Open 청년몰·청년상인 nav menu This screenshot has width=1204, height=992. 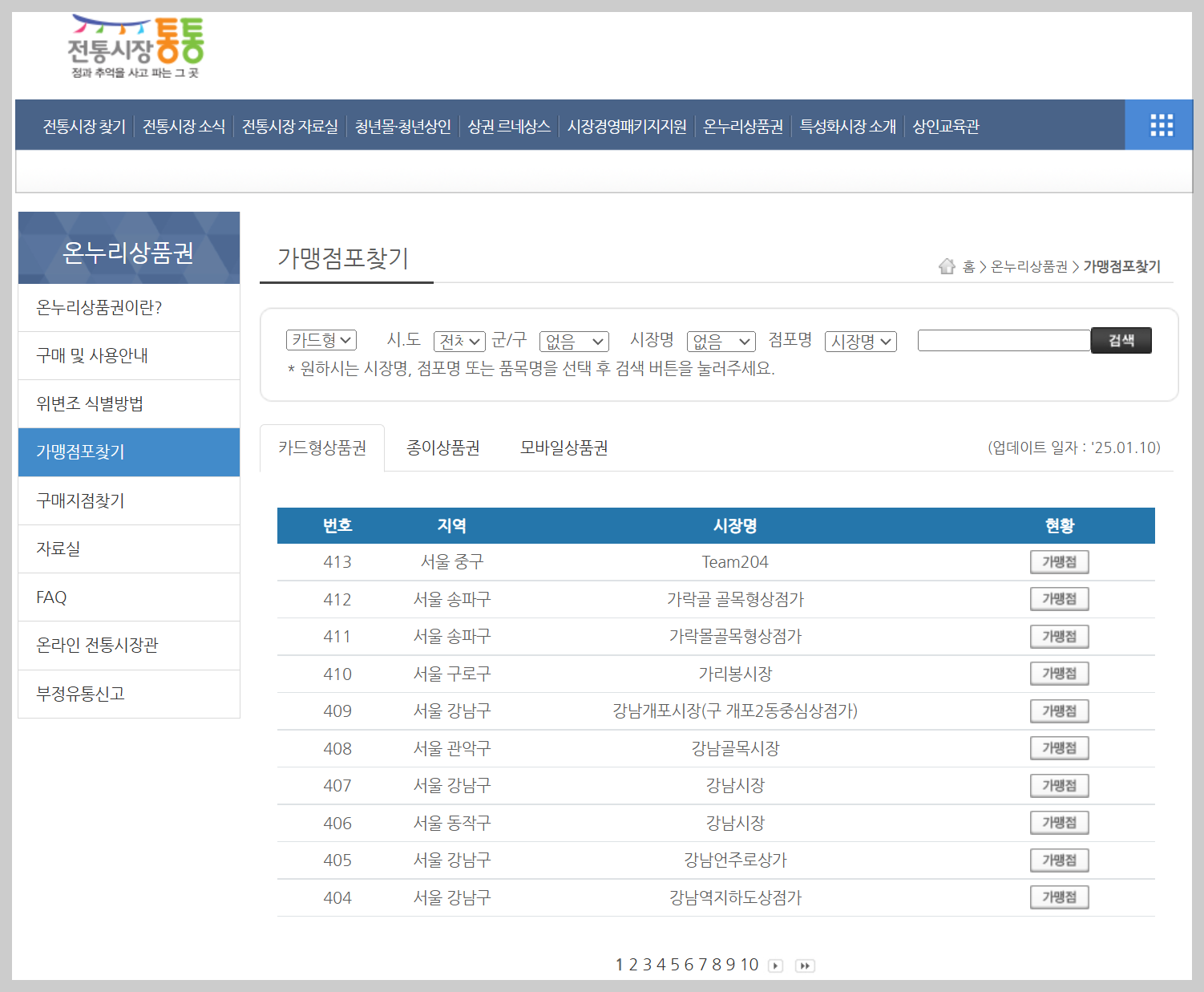403,126
